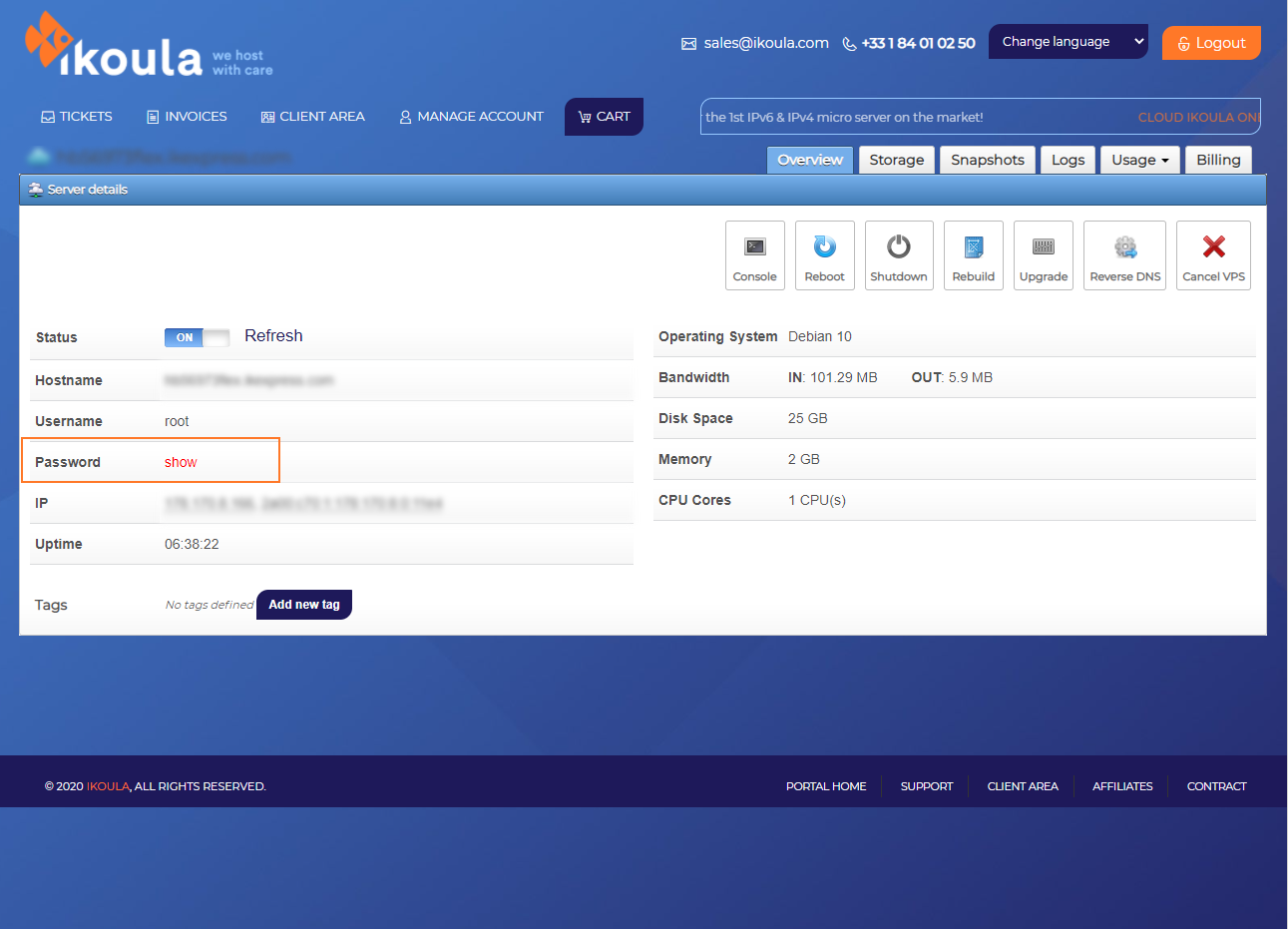1288x929 pixels.
Task: Click the Server details header icon
Action: tap(36, 189)
